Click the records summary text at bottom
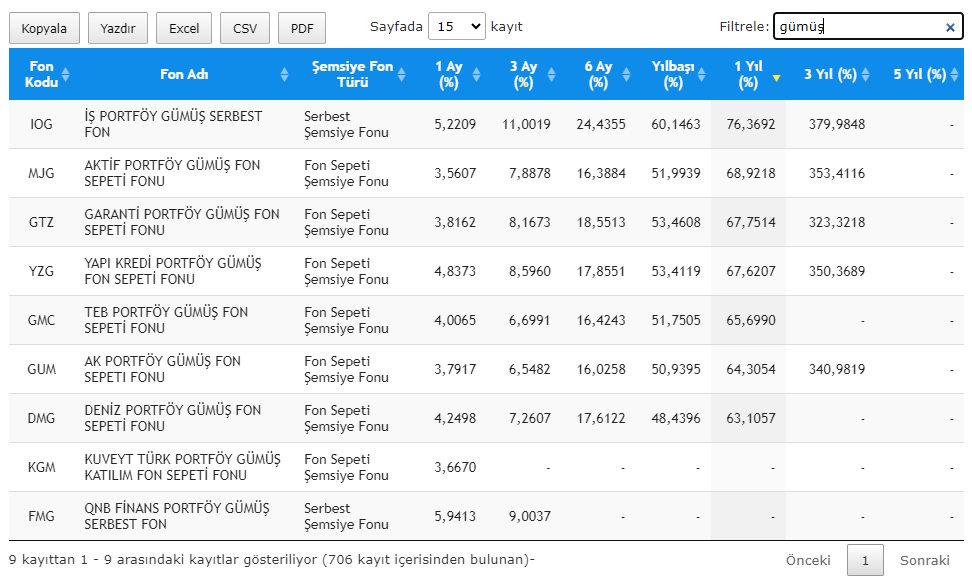 pos(272,560)
